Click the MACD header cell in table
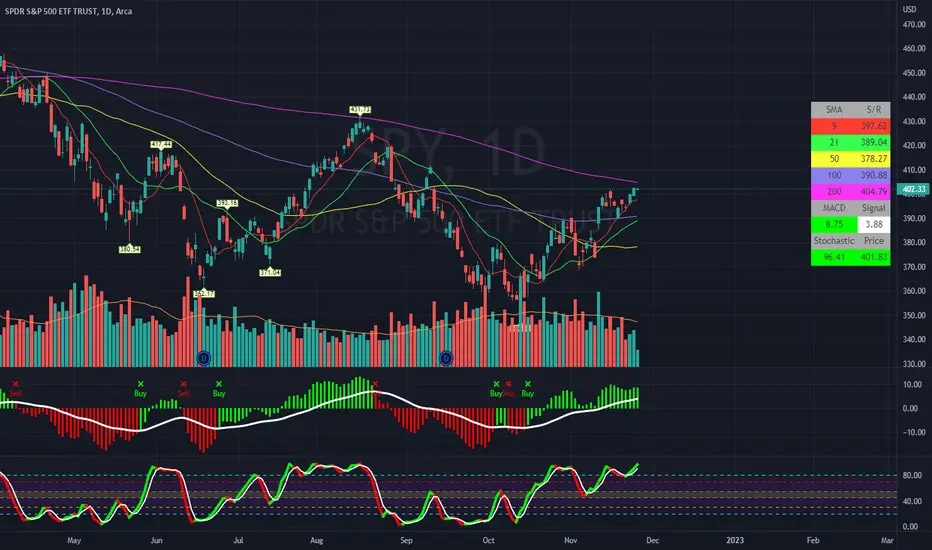 pyautogui.click(x=834, y=208)
